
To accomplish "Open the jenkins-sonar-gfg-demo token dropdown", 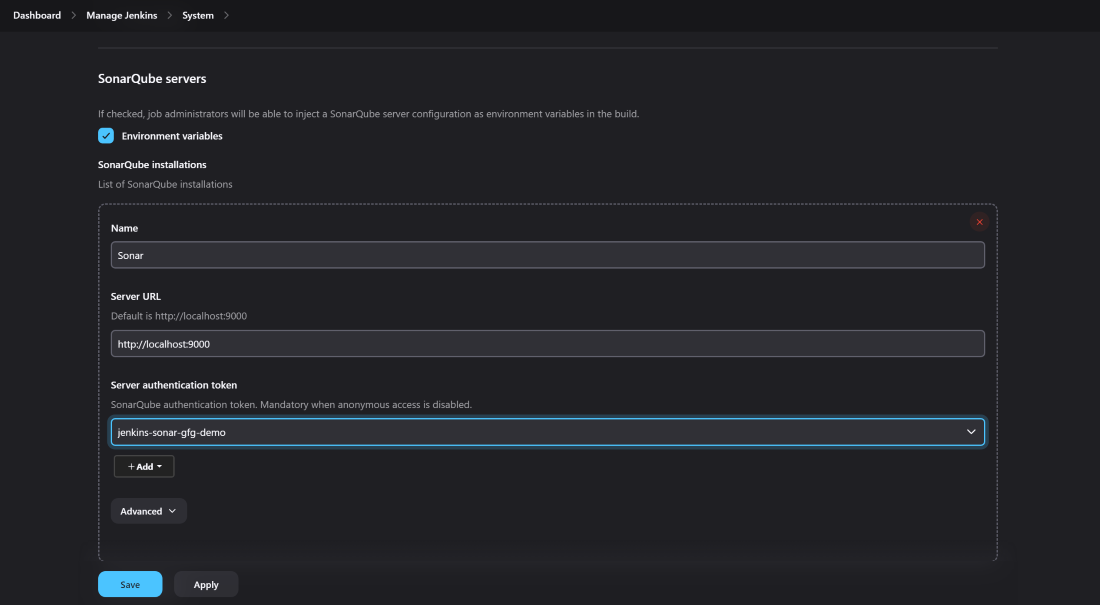I will point(547,432).
